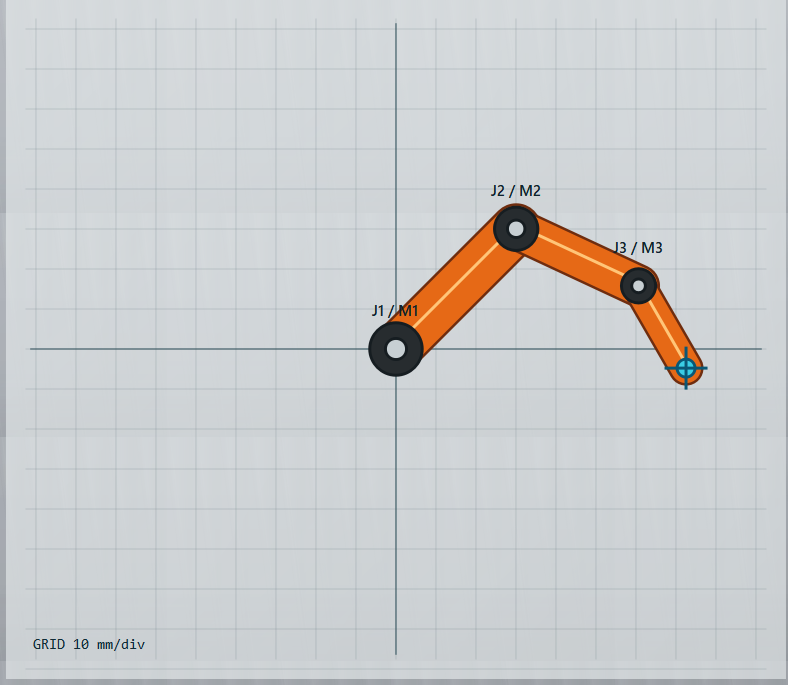788x685 pixels.
Task: Click the mm/div unit text
Action: 121,644
